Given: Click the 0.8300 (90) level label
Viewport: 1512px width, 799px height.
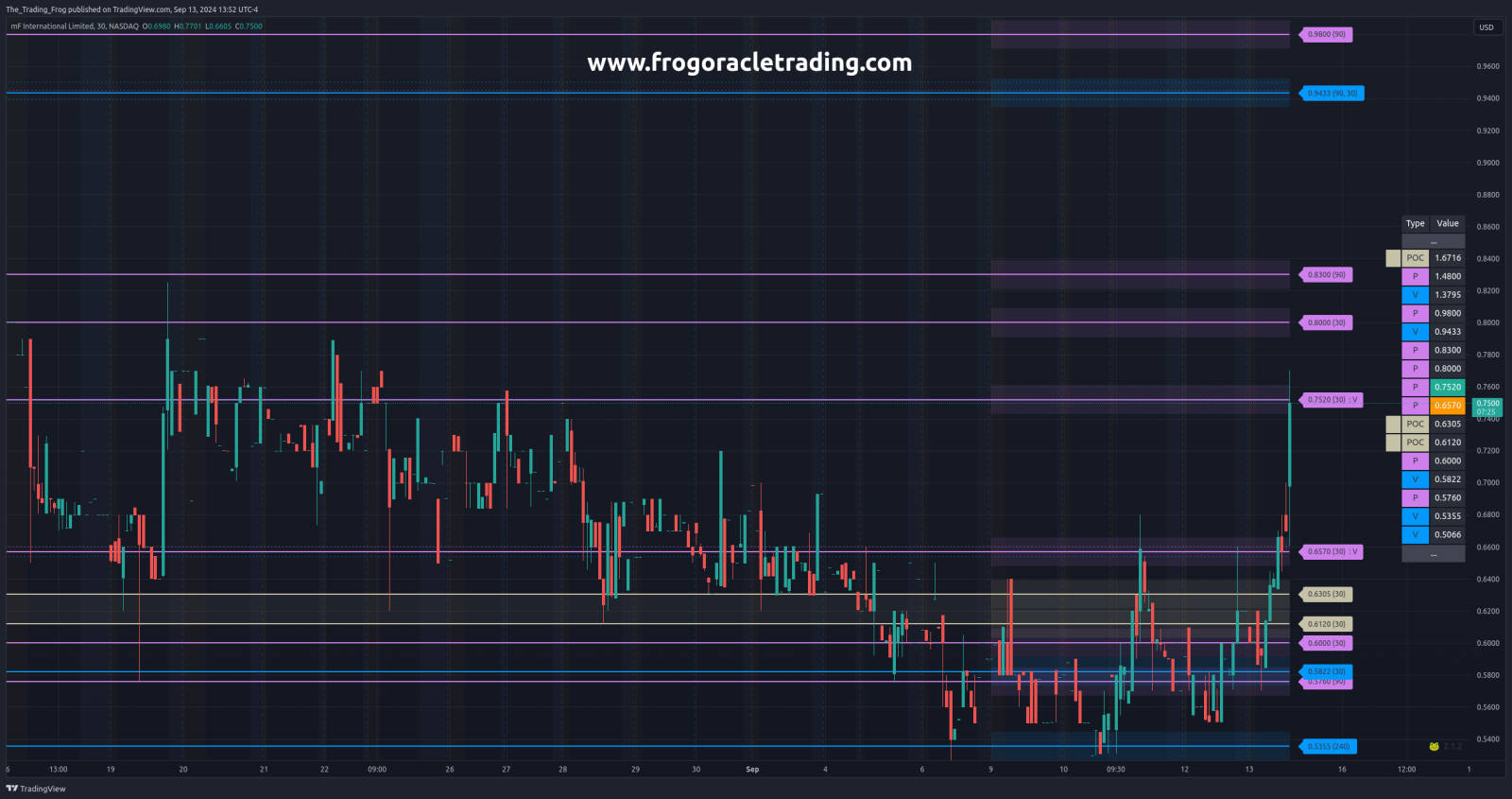Looking at the screenshot, I should pos(1327,275).
